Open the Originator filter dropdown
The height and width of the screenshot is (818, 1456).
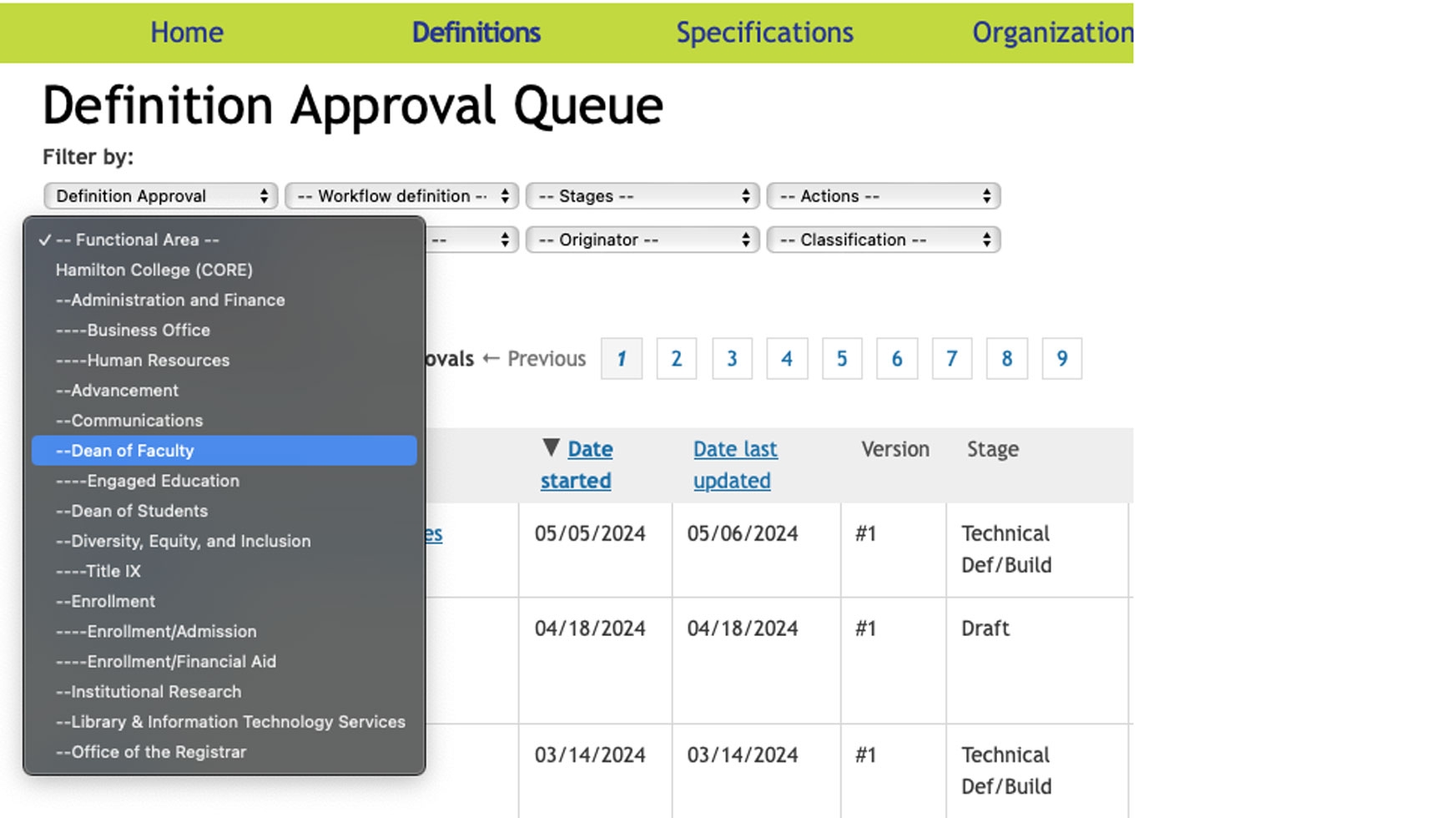pos(642,240)
